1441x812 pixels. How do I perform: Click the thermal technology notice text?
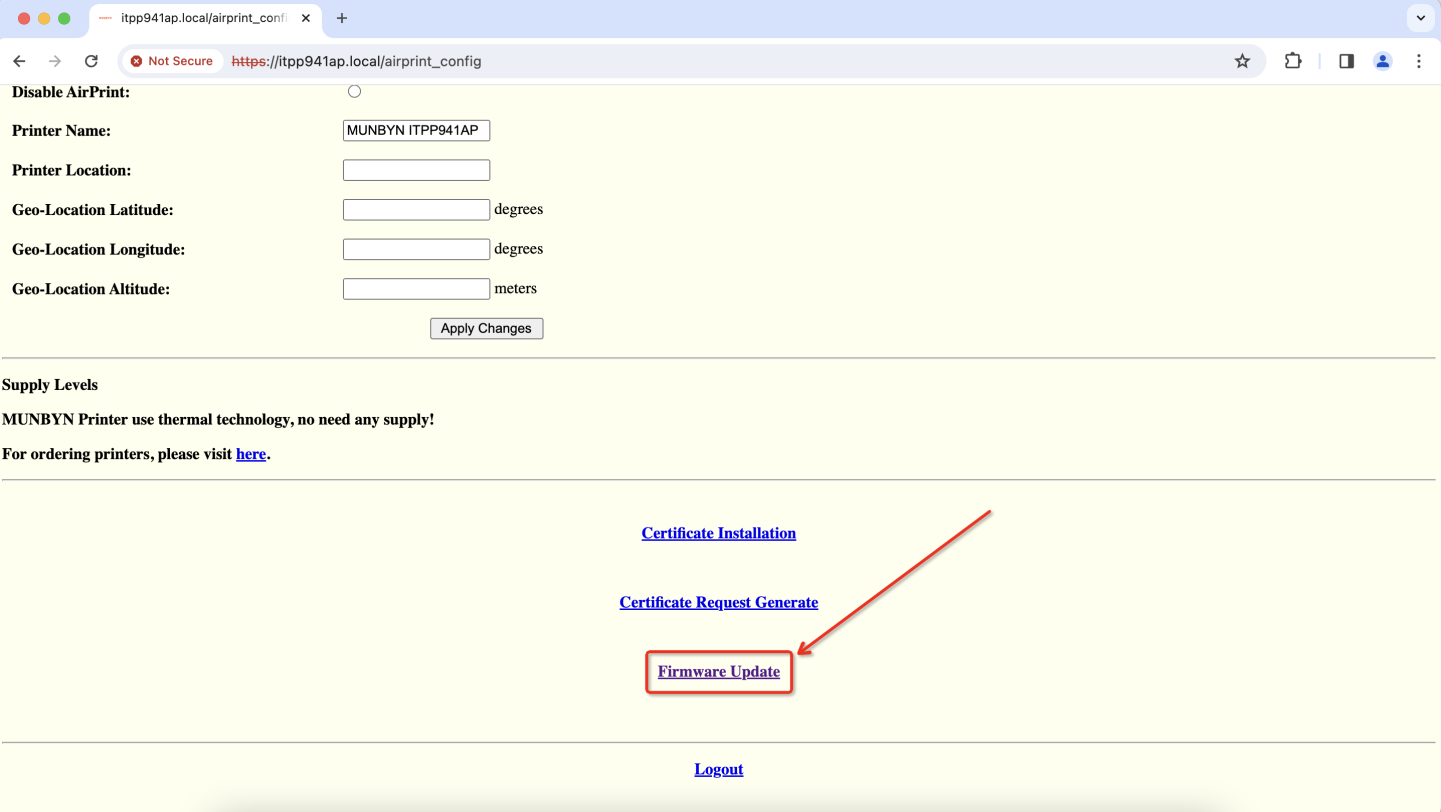point(218,420)
